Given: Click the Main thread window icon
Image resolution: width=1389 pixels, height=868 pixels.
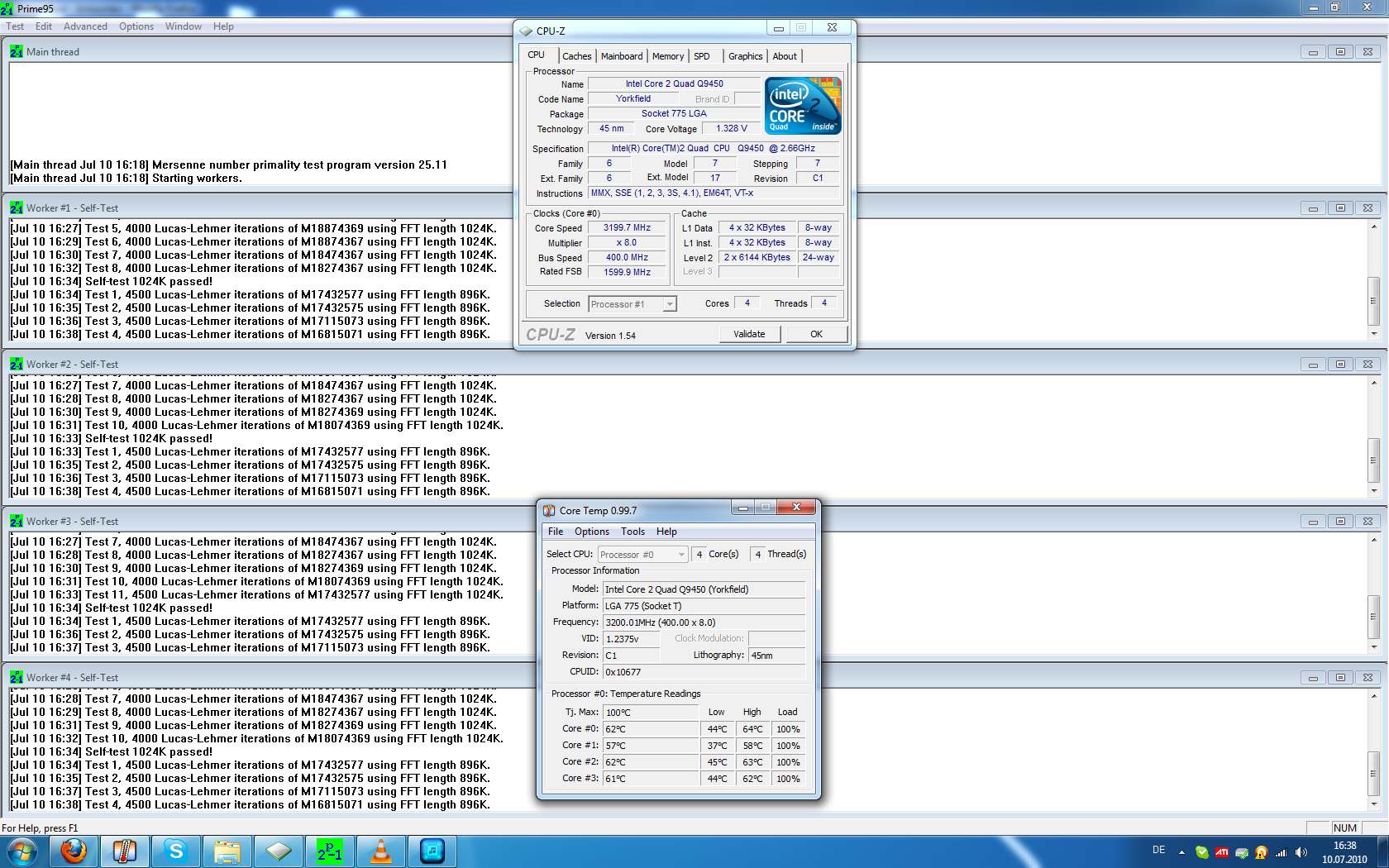Looking at the screenshot, I should [17, 51].
